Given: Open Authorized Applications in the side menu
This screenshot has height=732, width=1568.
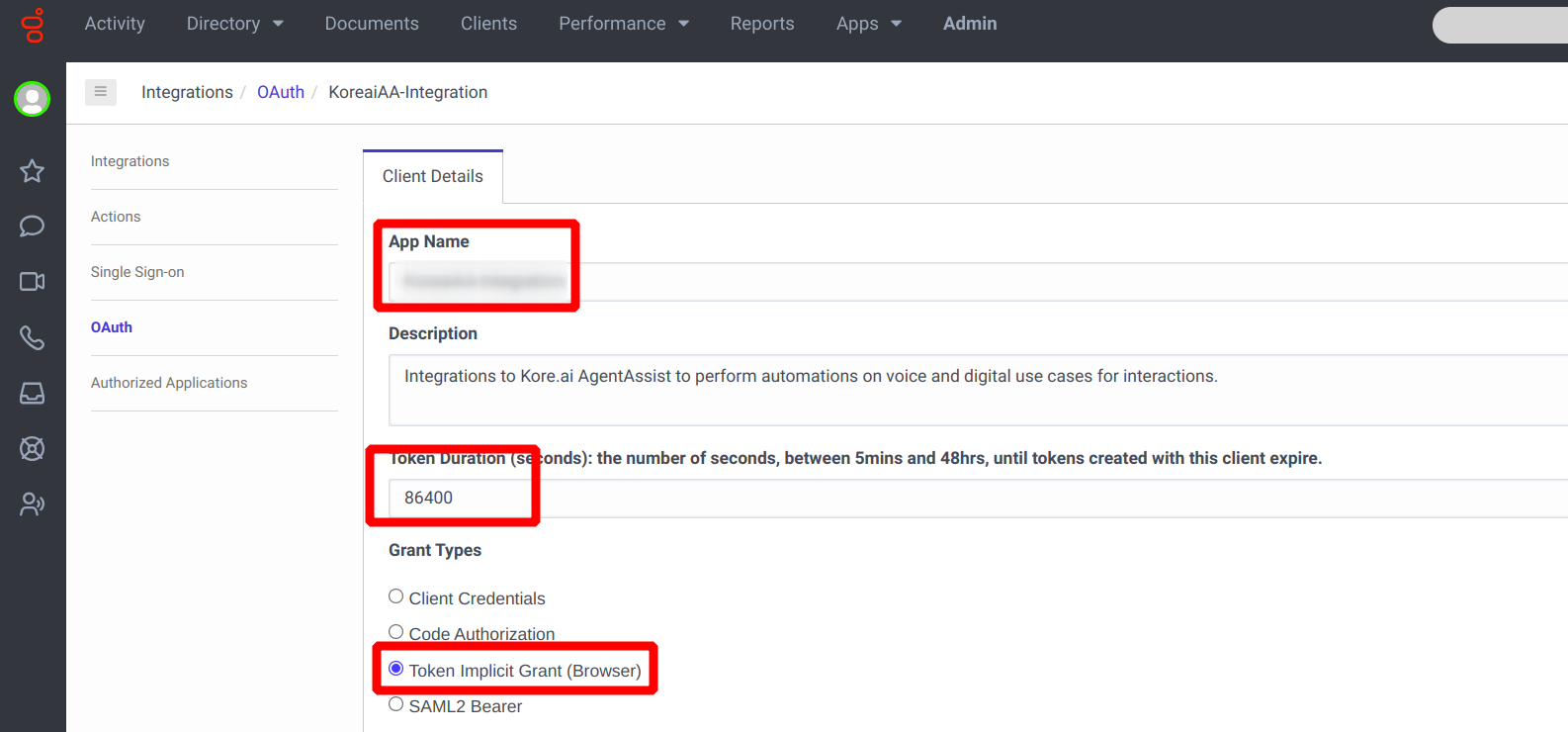Looking at the screenshot, I should [169, 383].
